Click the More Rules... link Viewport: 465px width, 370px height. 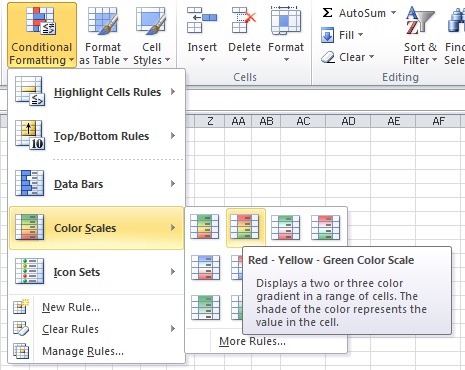pos(252,341)
